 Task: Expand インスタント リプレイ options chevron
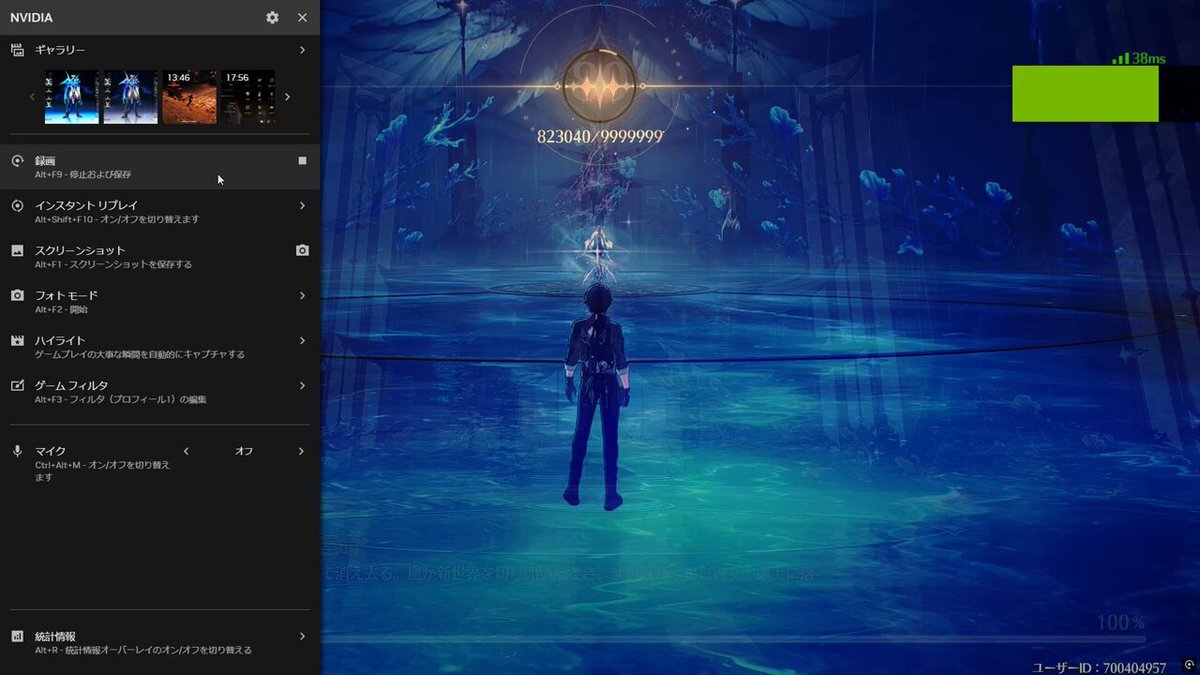(x=302, y=205)
